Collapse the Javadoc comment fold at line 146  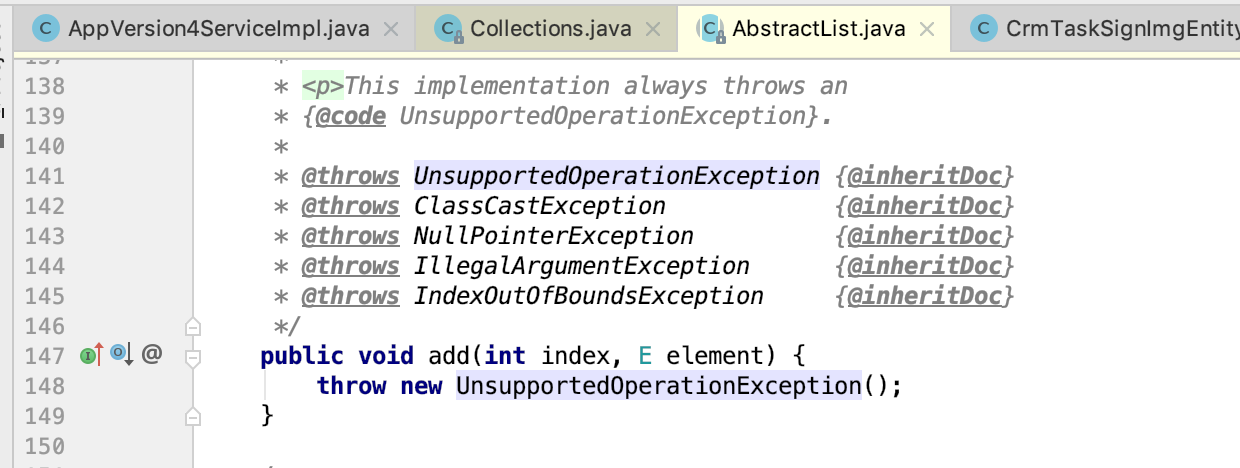193,326
